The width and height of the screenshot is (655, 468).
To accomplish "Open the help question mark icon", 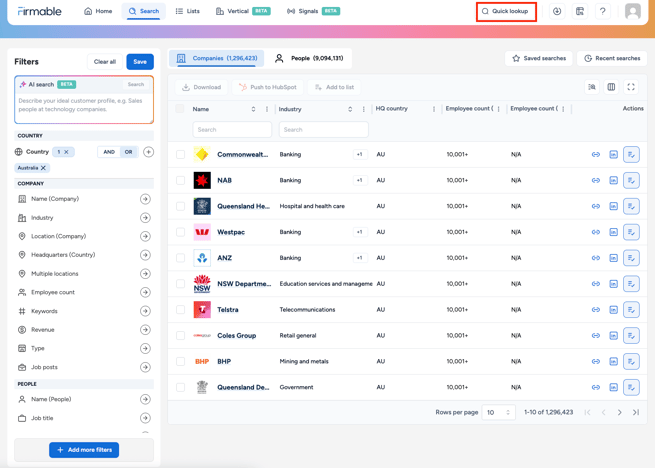I will pyautogui.click(x=602, y=11).
